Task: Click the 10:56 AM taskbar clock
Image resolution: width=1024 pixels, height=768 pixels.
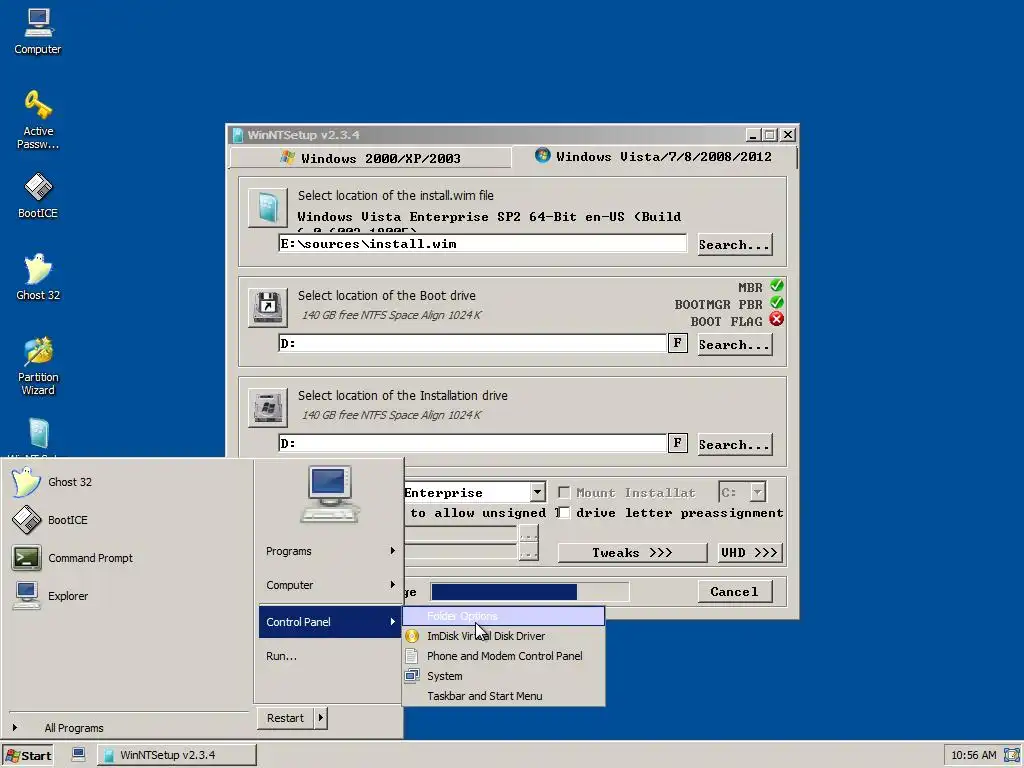Action: (974, 755)
